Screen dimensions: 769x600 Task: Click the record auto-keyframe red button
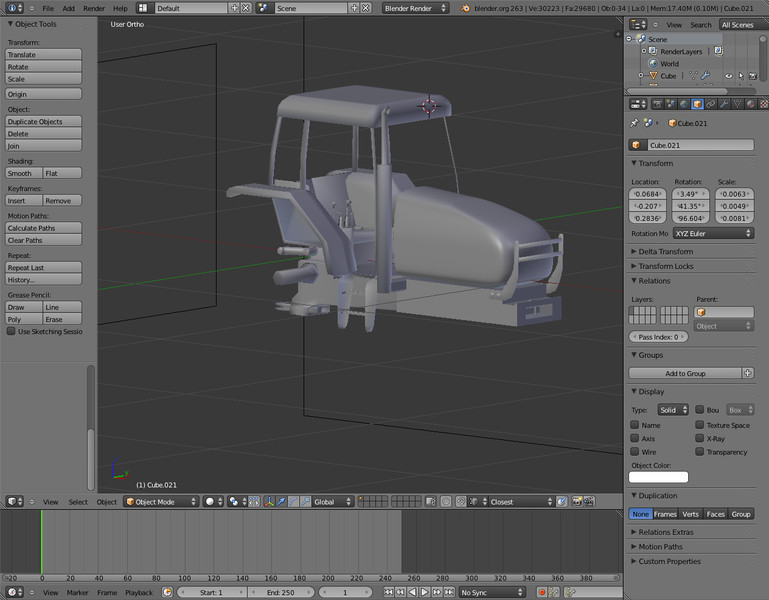tap(542, 592)
